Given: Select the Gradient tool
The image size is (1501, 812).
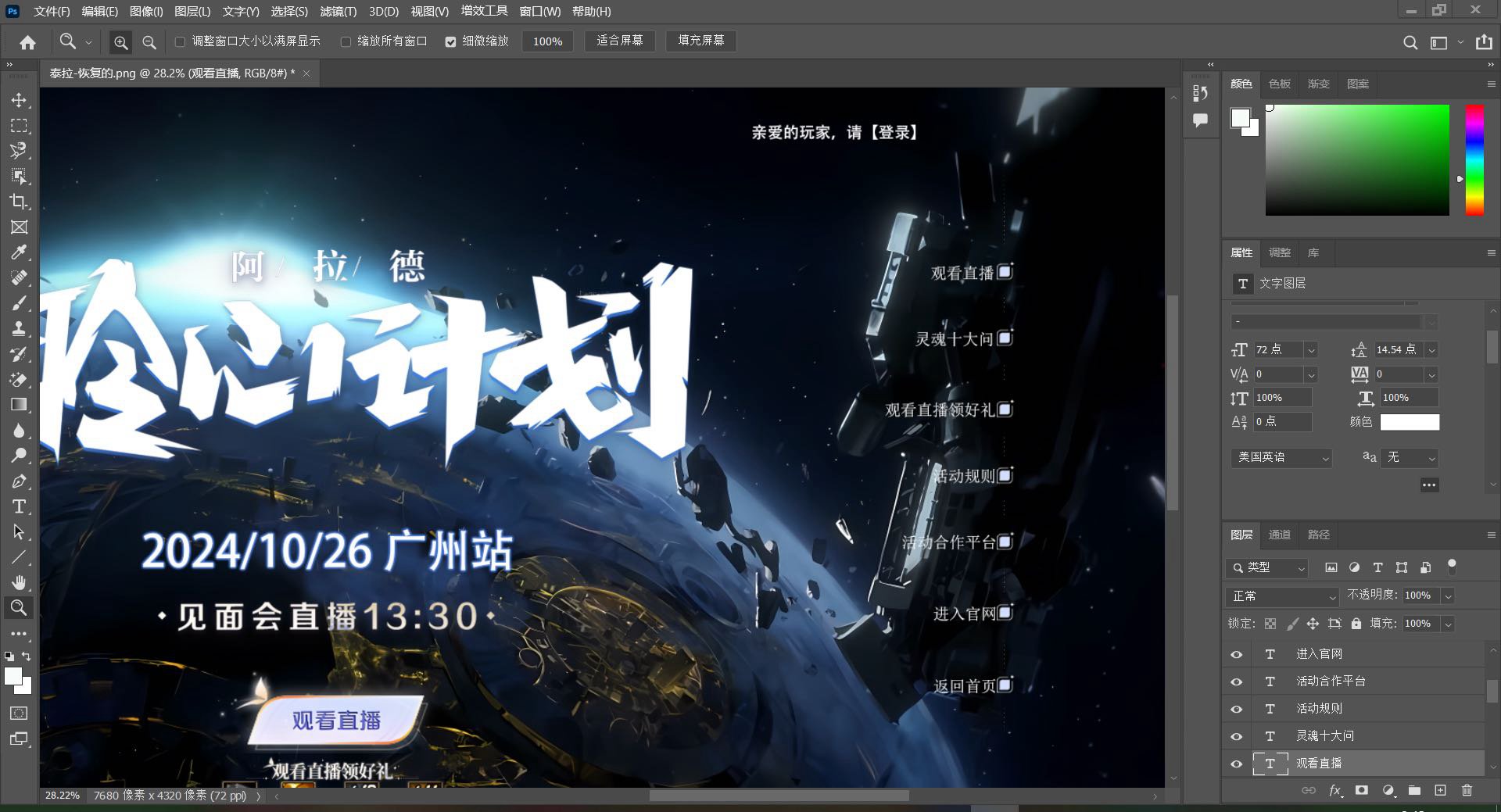Looking at the screenshot, I should point(19,405).
